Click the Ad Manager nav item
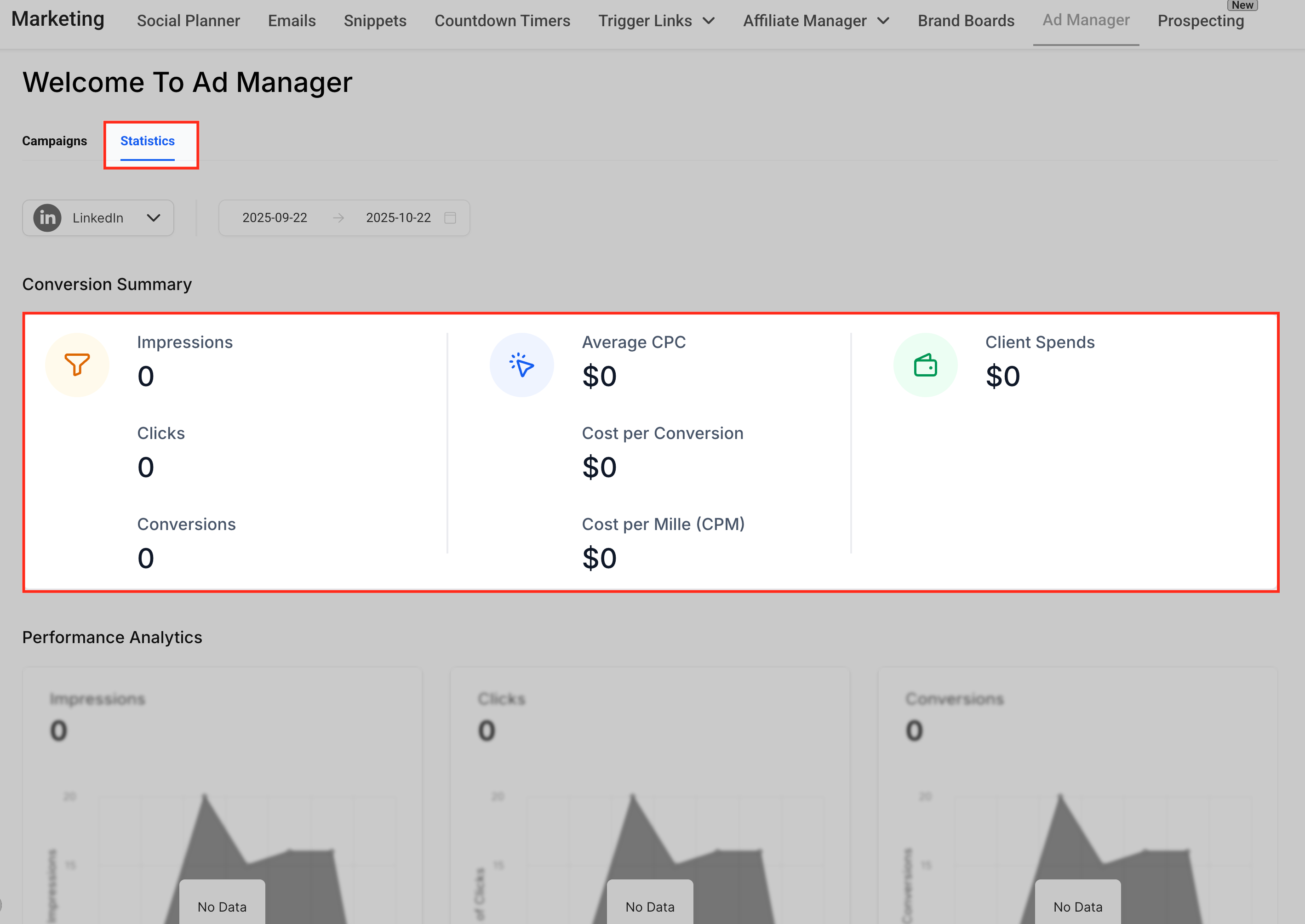Image resolution: width=1305 pixels, height=924 pixels. 1085,21
